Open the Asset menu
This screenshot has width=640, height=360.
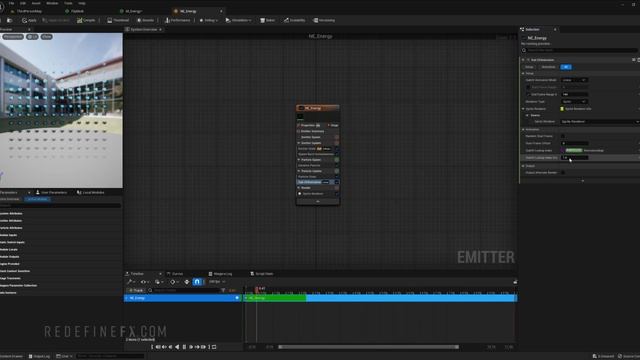point(36,3)
